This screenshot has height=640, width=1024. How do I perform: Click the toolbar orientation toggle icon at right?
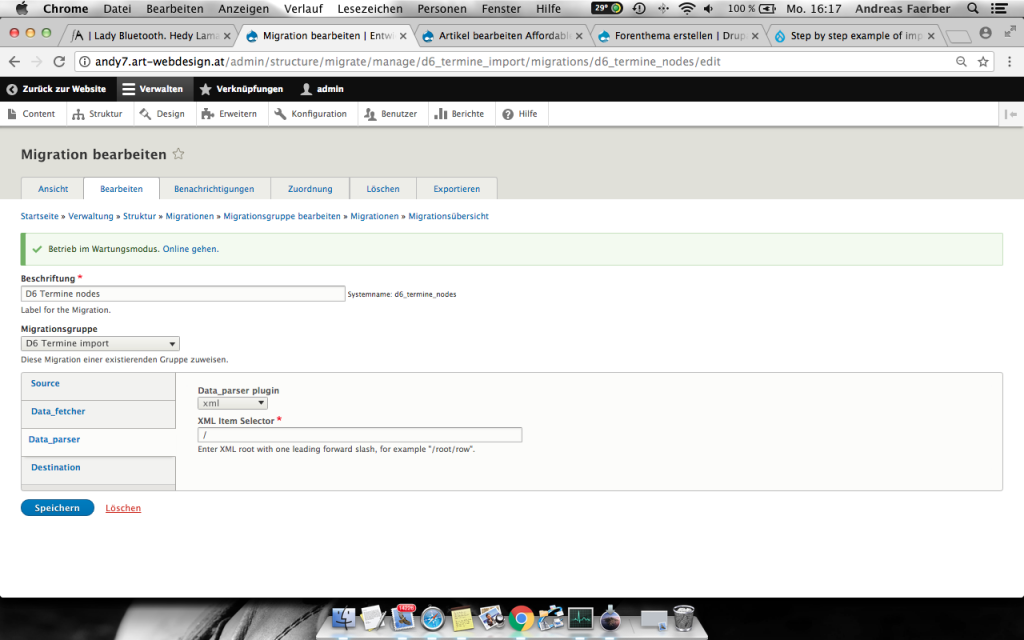[x=1012, y=114]
